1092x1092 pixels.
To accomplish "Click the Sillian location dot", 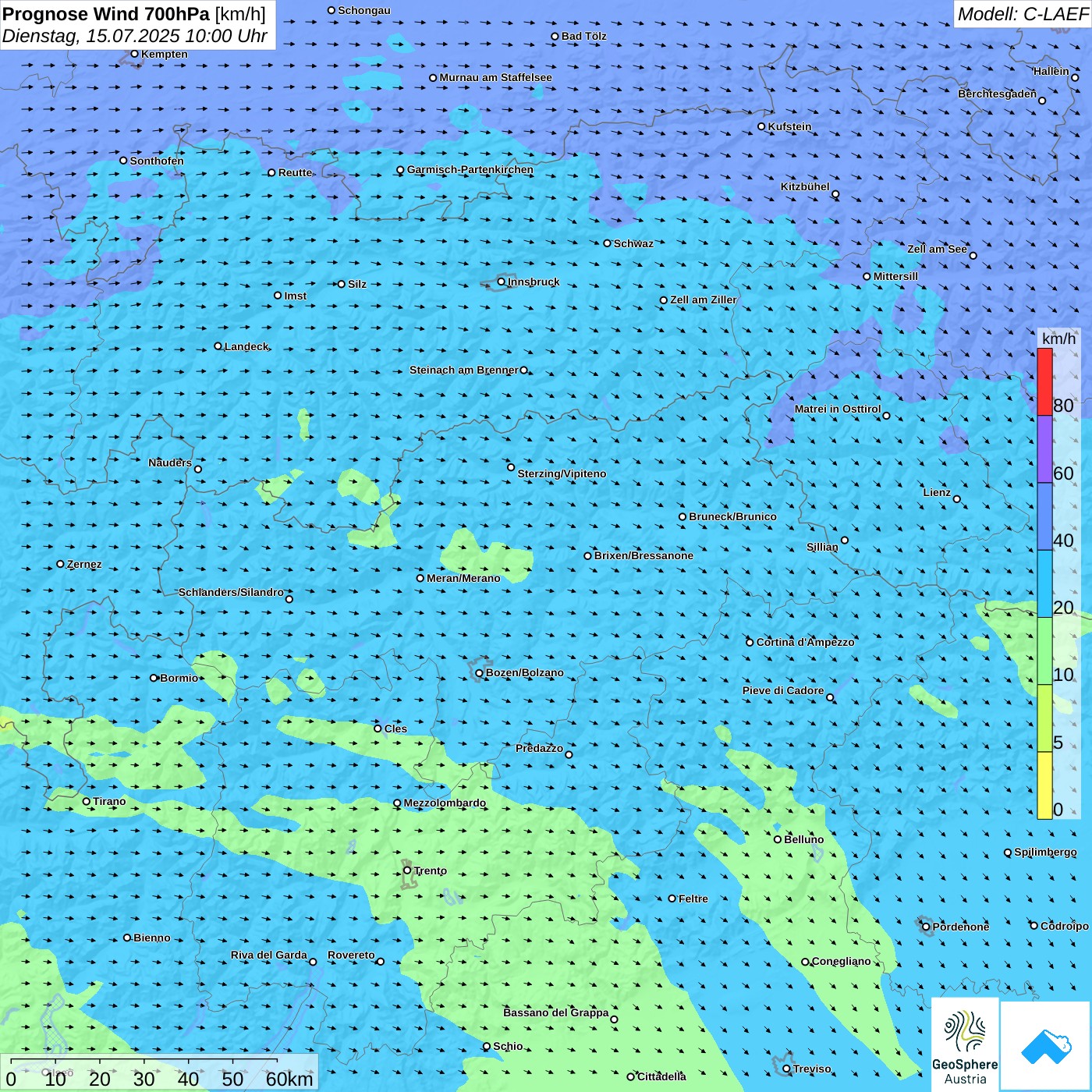I will (845, 540).
